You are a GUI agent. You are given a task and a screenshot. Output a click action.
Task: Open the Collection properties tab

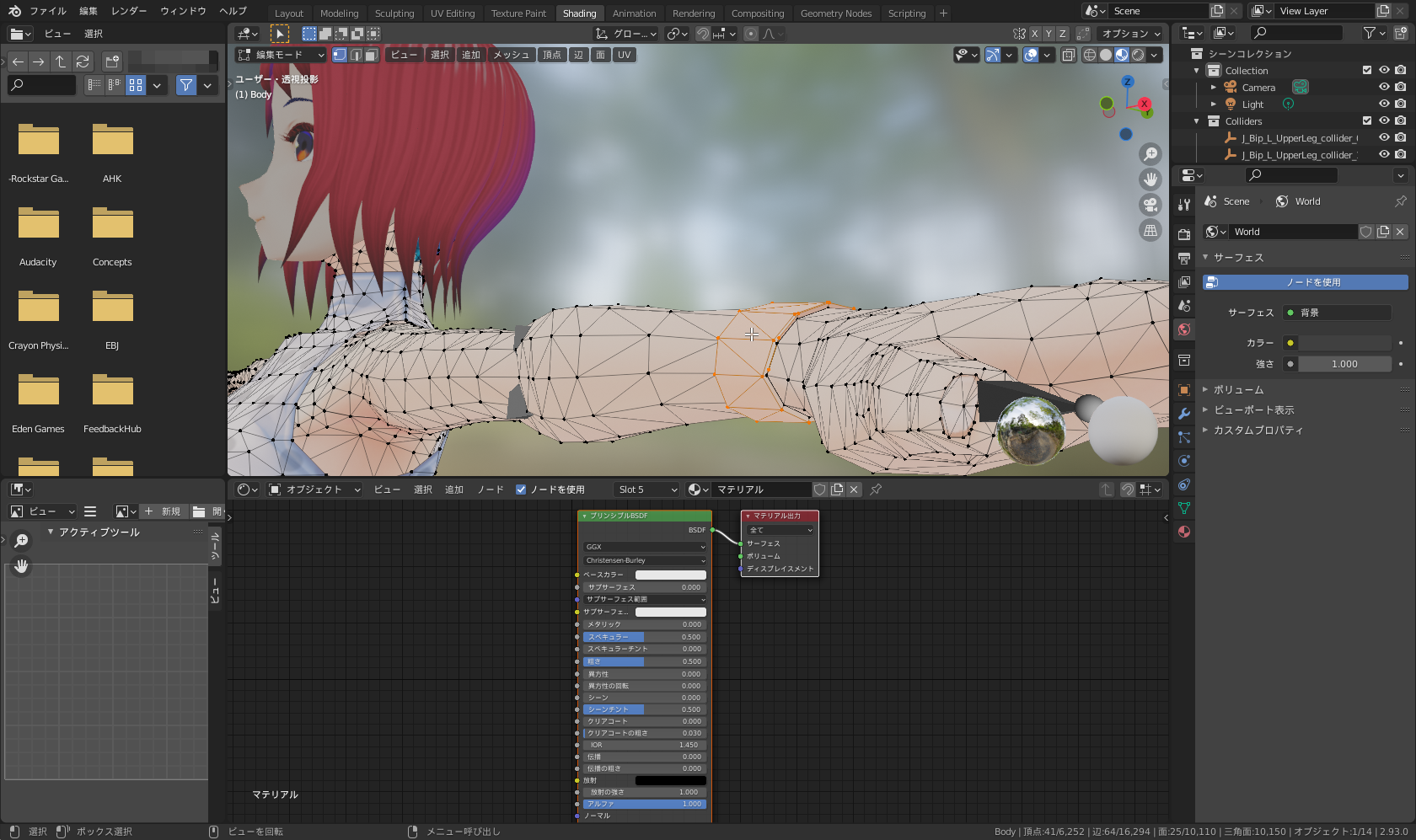[1184, 361]
